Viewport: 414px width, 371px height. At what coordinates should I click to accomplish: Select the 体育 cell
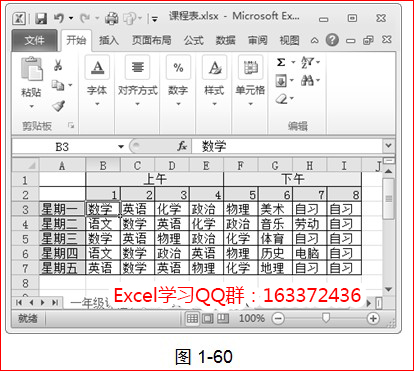(x=275, y=239)
